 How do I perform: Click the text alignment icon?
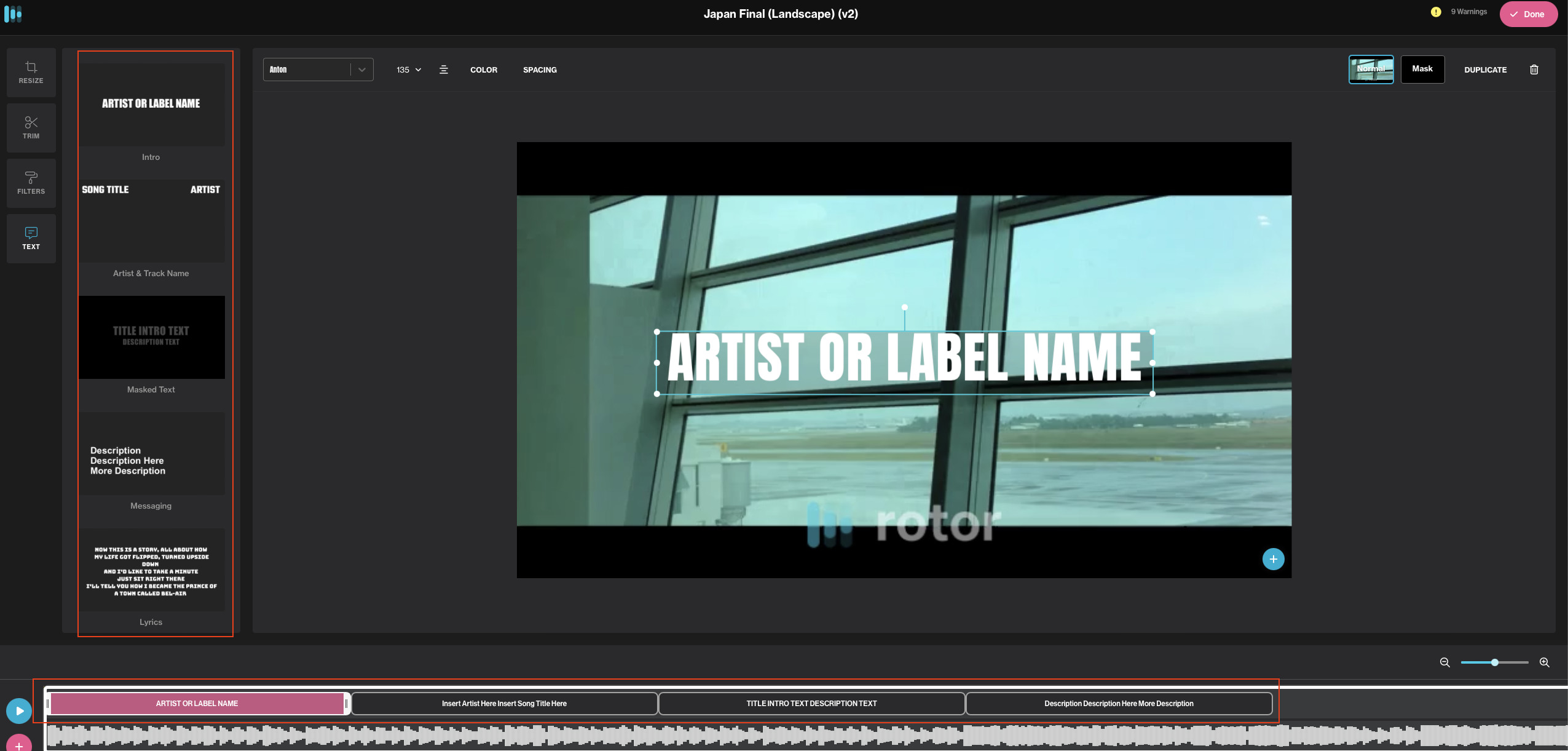(x=444, y=70)
